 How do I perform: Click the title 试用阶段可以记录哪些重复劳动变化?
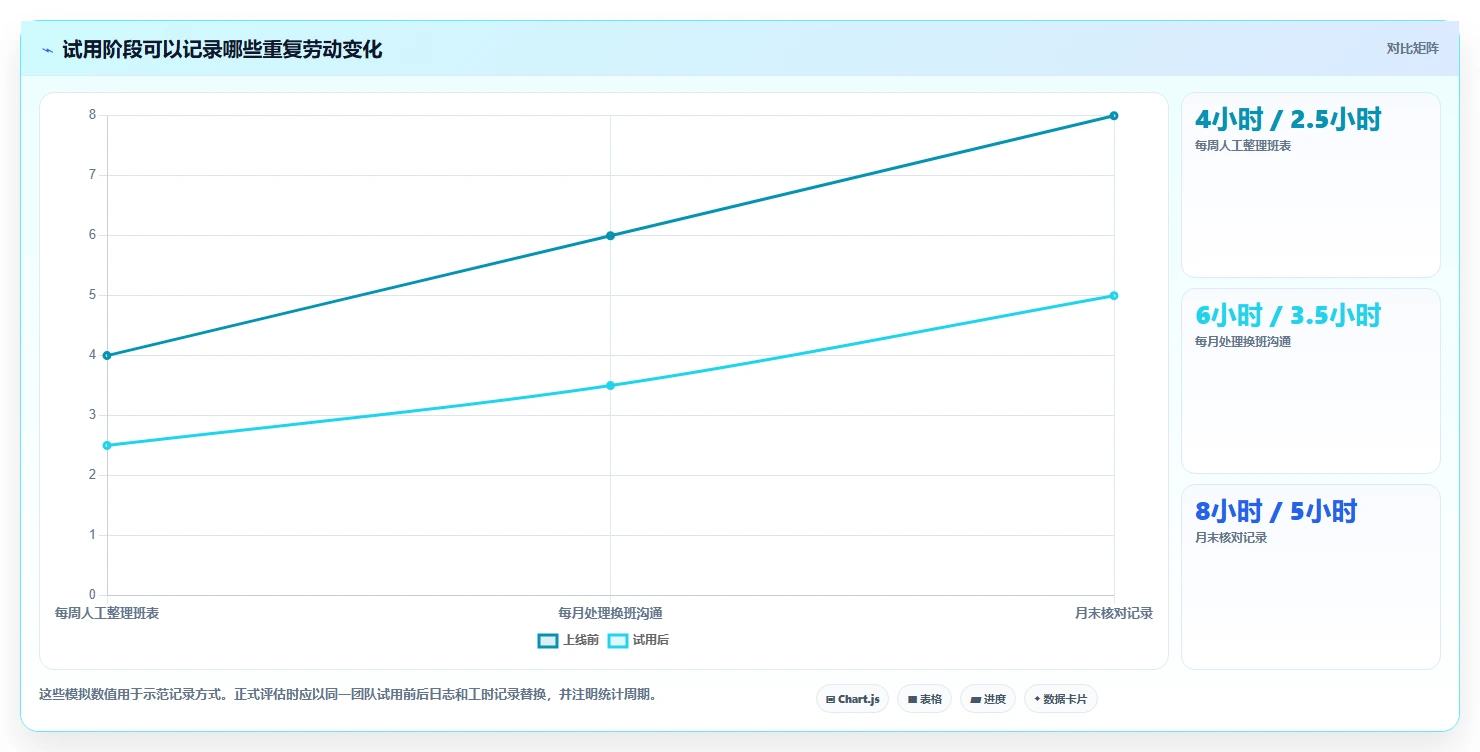[x=222, y=50]
